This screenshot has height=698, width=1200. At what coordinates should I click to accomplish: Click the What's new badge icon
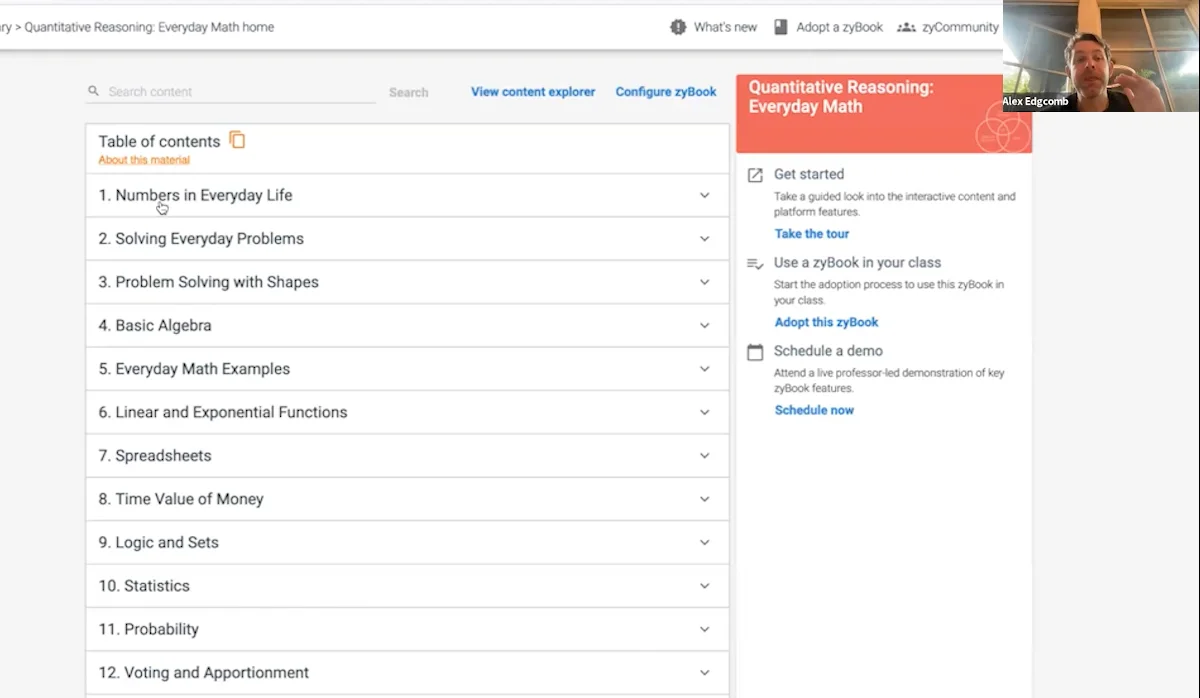678,27
